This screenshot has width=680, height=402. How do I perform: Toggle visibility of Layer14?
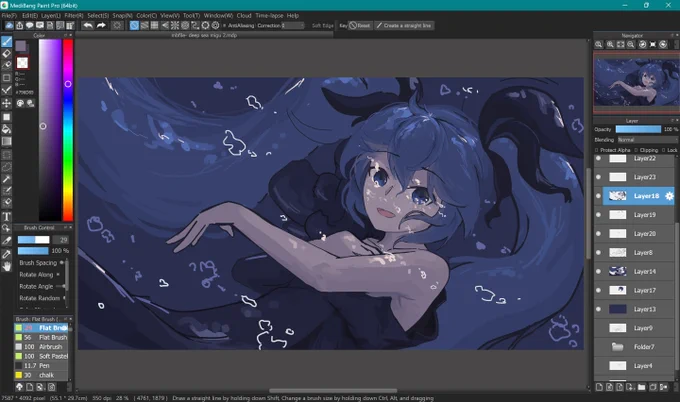[x=598, y=271]
